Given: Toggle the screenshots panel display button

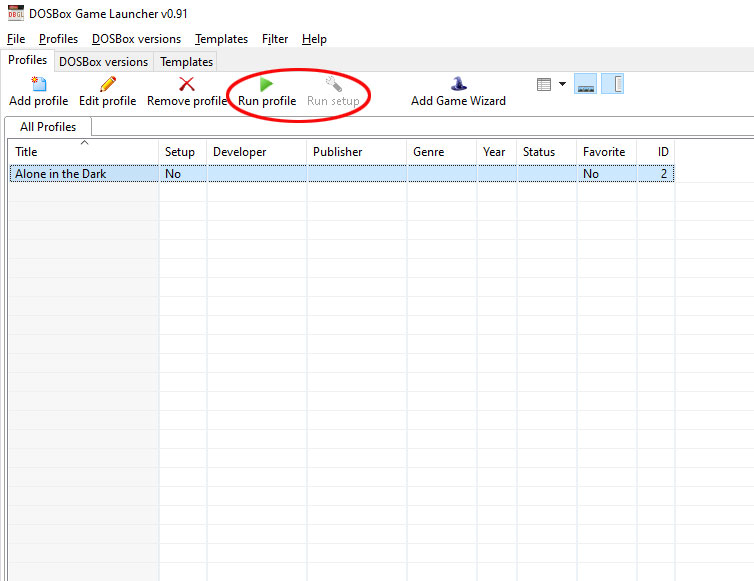Looking at the screenshot, I should click(x=585, y=84).
